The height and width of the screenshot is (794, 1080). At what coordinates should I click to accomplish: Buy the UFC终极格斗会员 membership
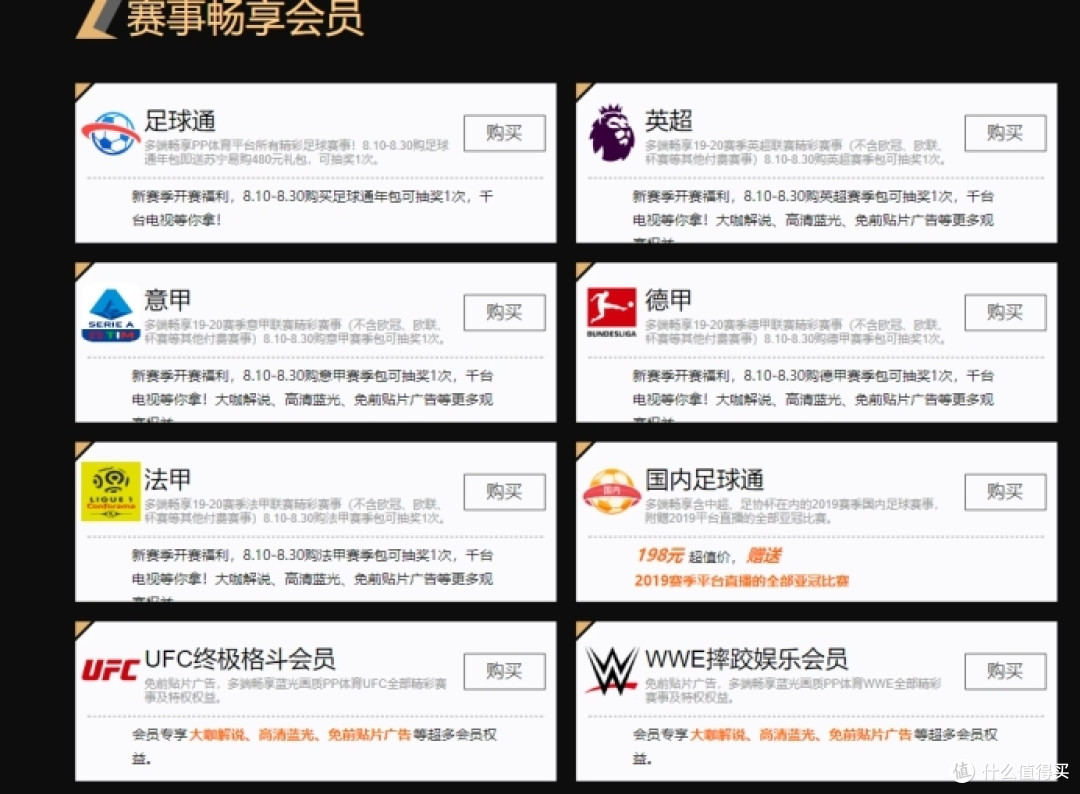coord(504,671)
